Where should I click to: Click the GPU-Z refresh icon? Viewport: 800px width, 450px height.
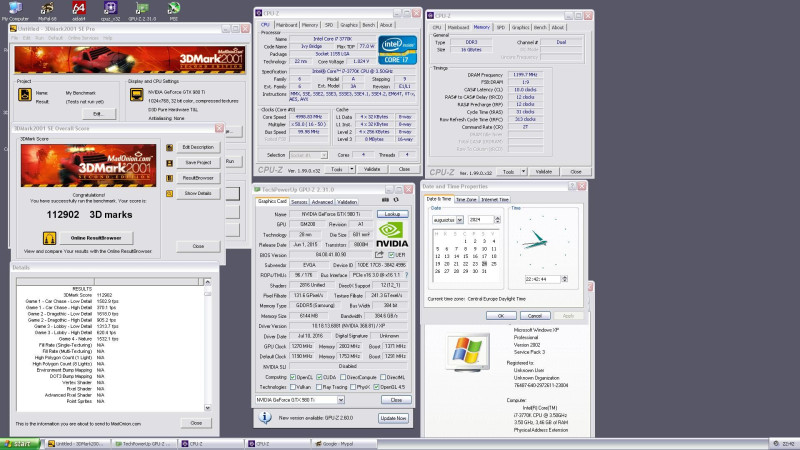click(x=396, y=200)
